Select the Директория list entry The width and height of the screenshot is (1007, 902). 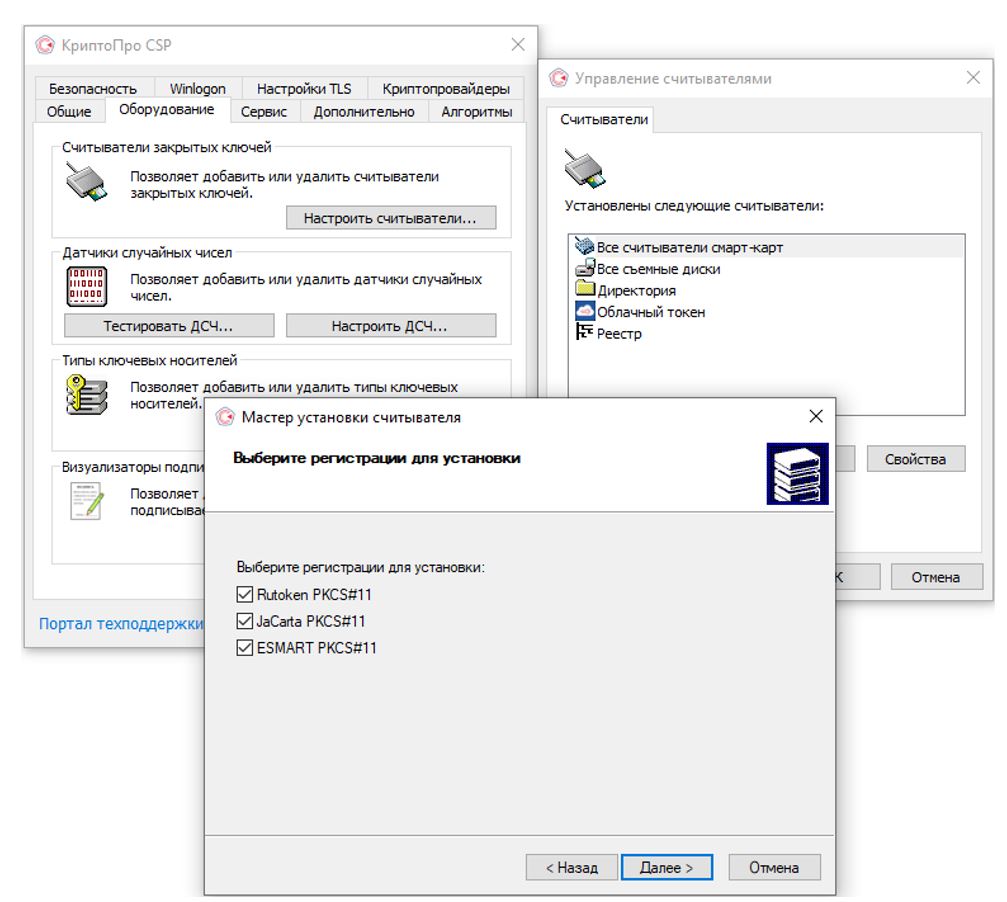[x=767, y=290]
